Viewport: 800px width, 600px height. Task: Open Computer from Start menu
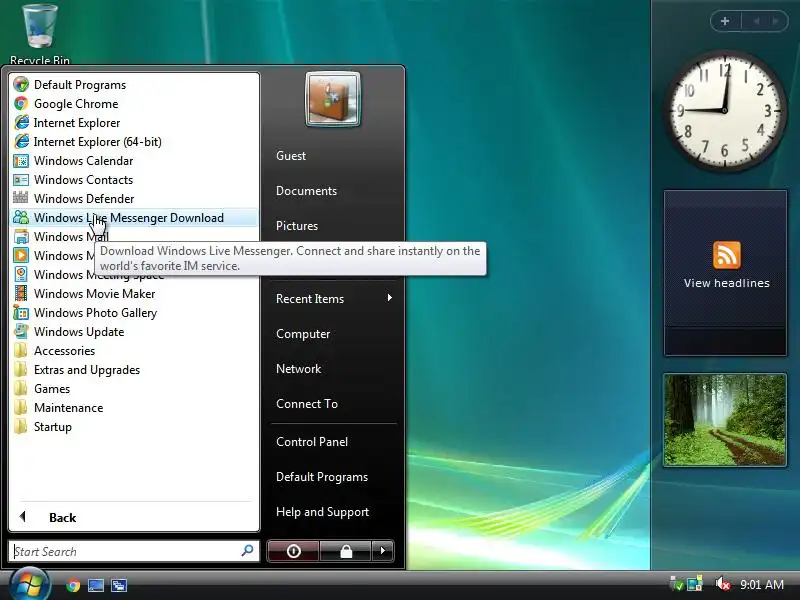pyautogui.click(x=303, y=334)
